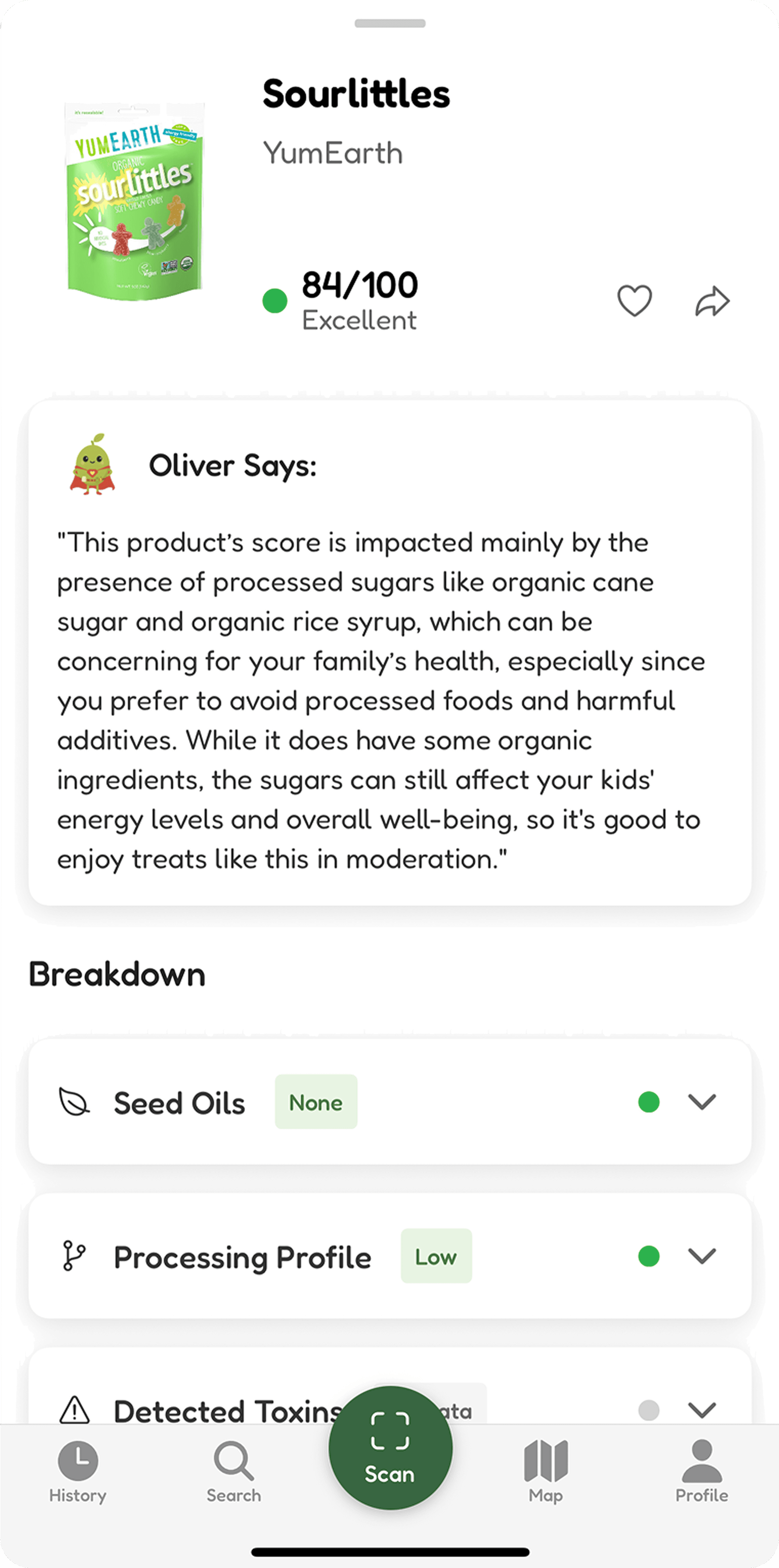
Task: Tap the Seed Oils leaf icon
Action: [74, 1102]
